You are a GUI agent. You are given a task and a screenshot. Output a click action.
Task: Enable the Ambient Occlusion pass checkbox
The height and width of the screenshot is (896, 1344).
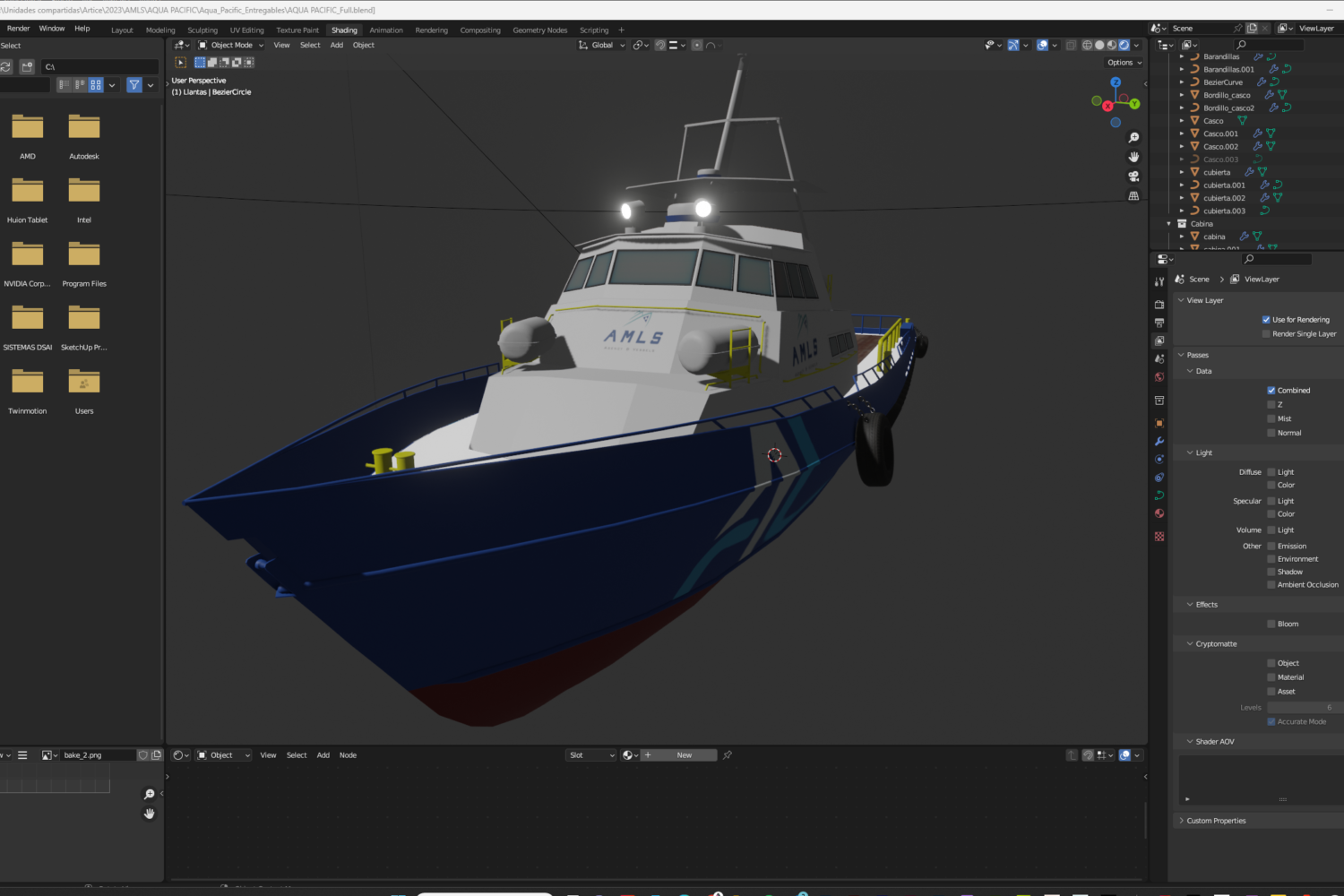click(1271, 585)
